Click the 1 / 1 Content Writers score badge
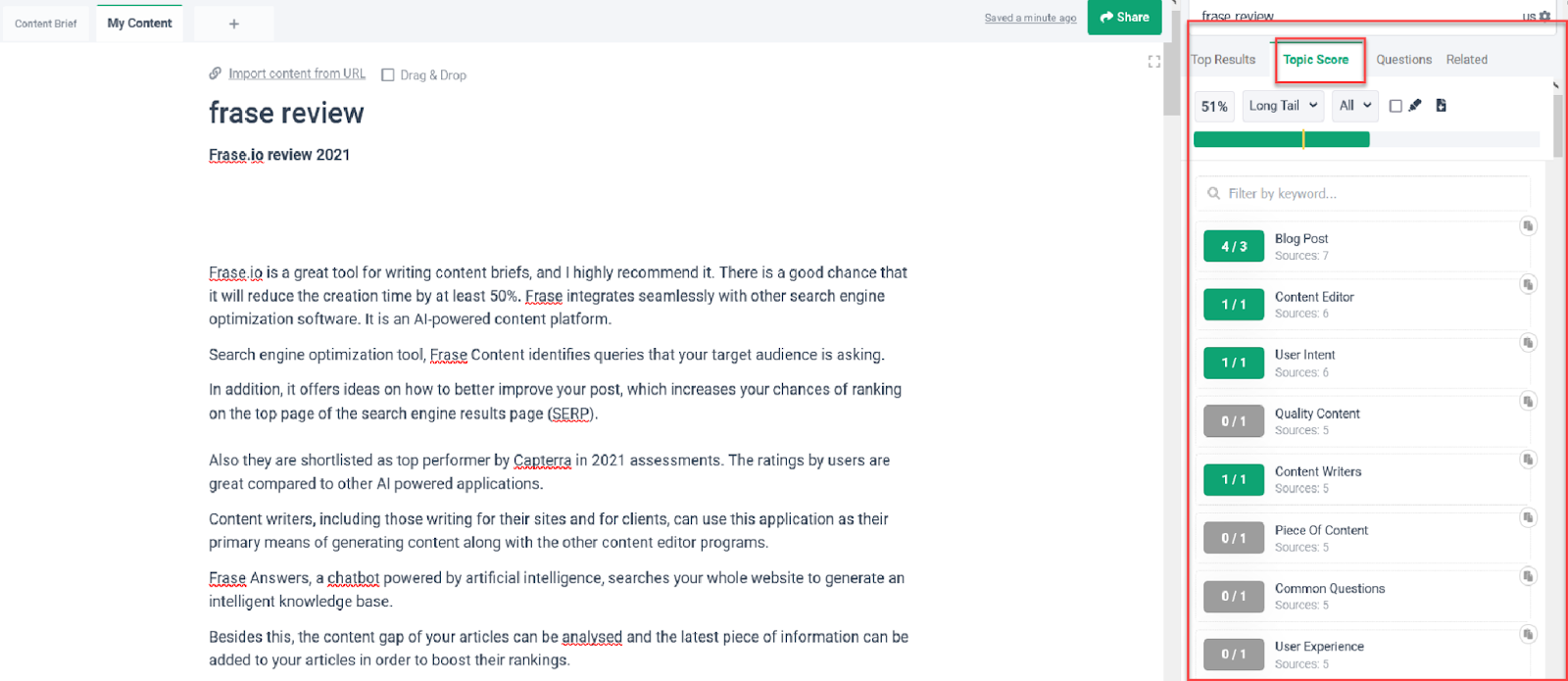 [1234, 479]
